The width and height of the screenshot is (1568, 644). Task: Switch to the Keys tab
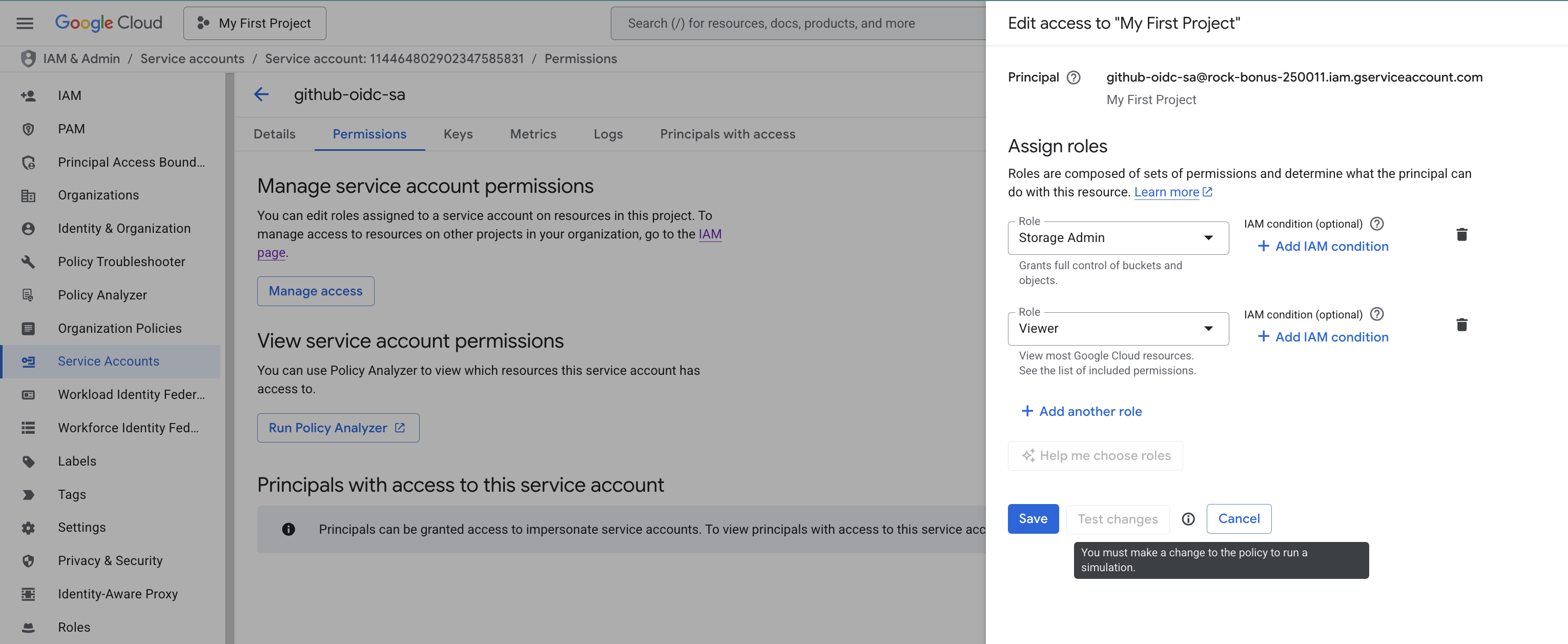point(458,134)
